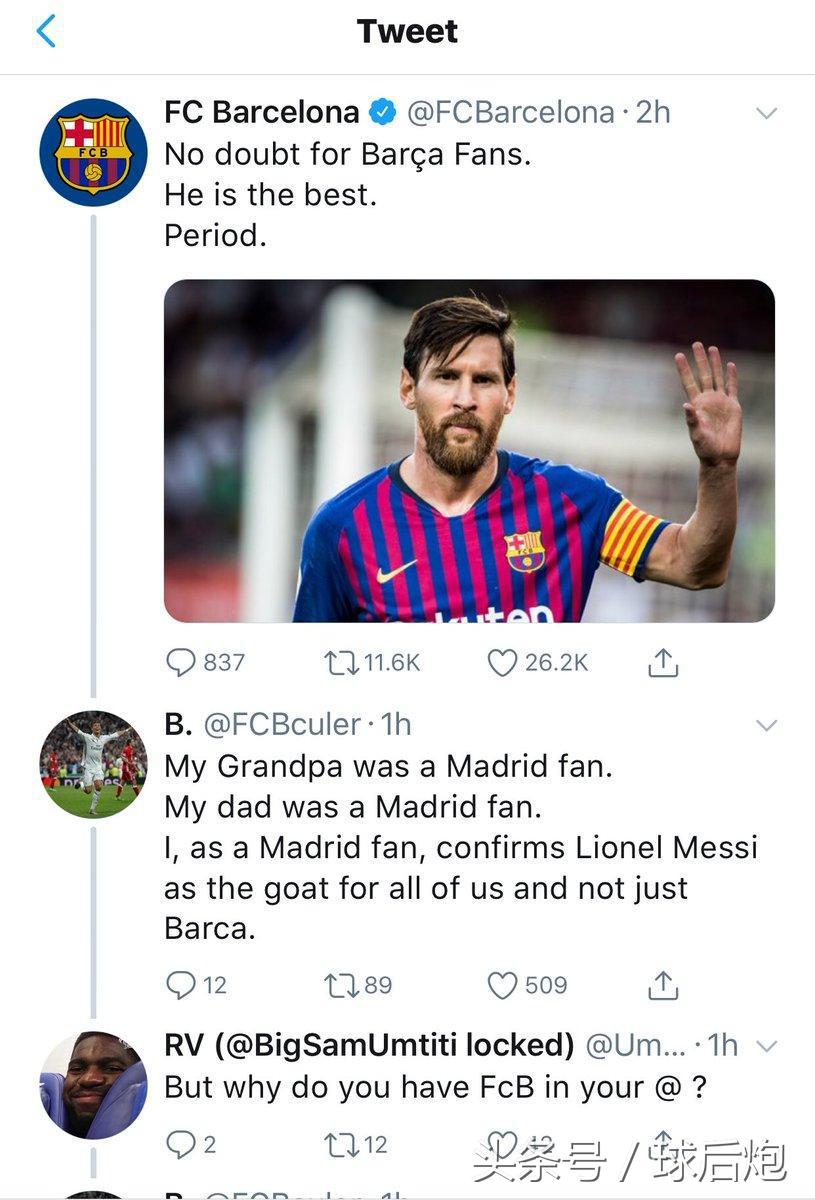Open RV's profile avatar
815x1200 pixels.
pos(93,1085)
